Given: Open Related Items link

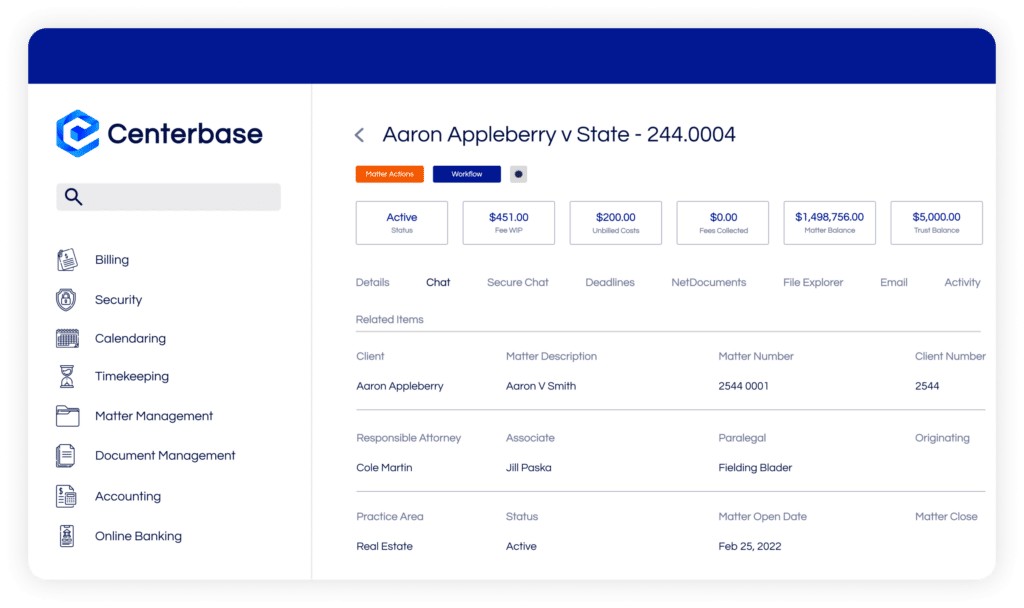Looking at the screenshot, I should [388, 319].
